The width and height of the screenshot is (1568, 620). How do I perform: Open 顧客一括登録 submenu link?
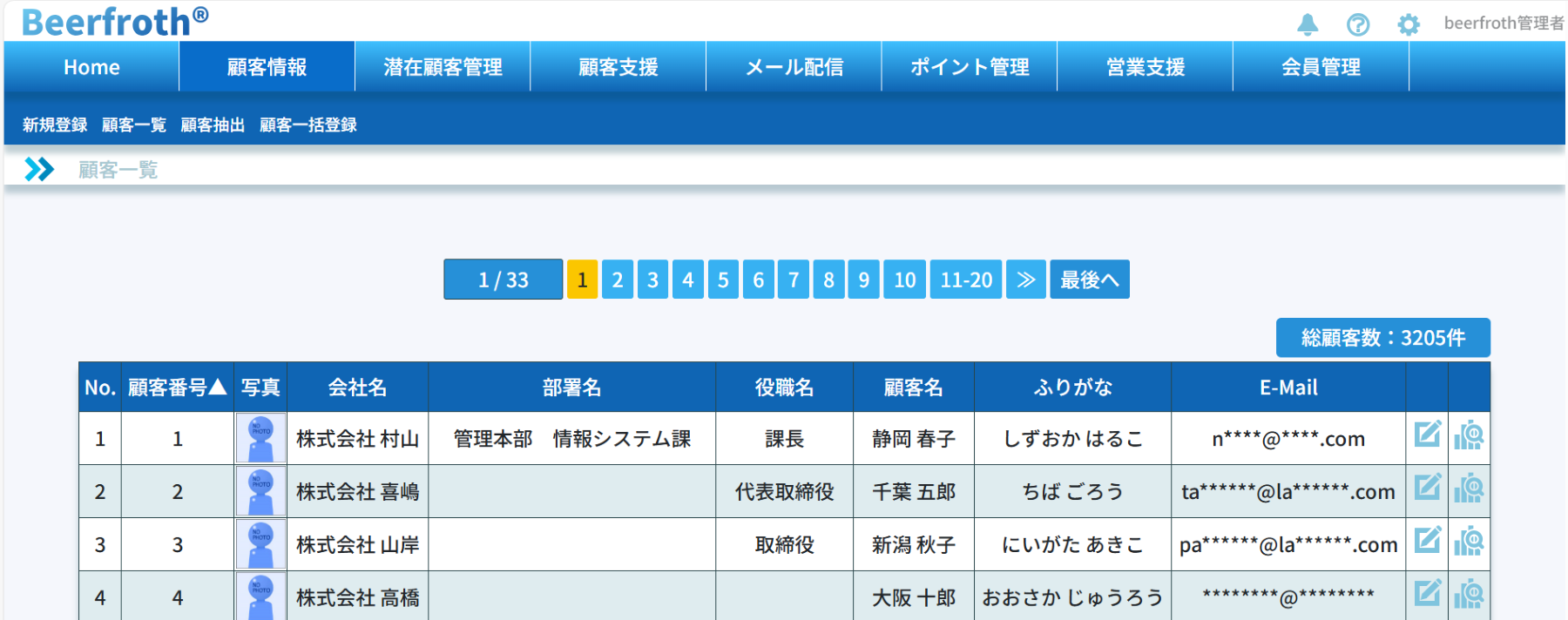tap(308, 125)
